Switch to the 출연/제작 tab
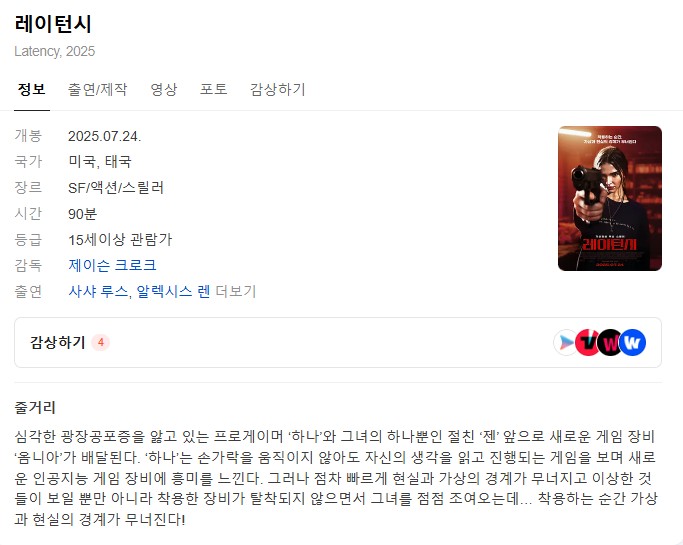Image resolution: width=683 pixels, height=545 pixels. tap(98, 89)
